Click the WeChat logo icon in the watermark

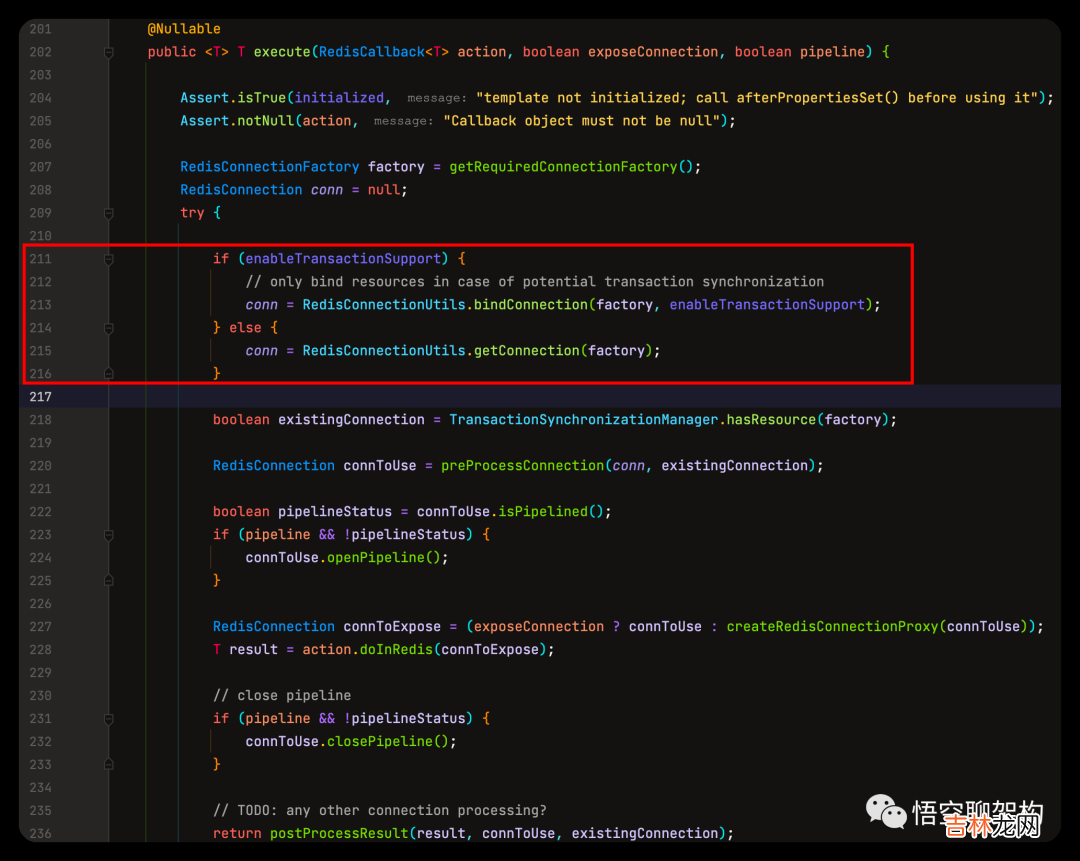(x=886, y=812)
